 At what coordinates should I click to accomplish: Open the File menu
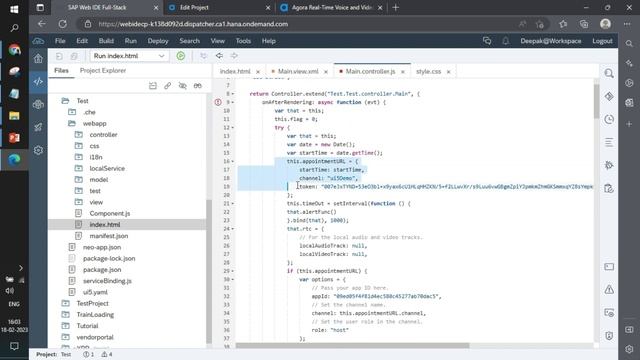(x=60, y=41)
